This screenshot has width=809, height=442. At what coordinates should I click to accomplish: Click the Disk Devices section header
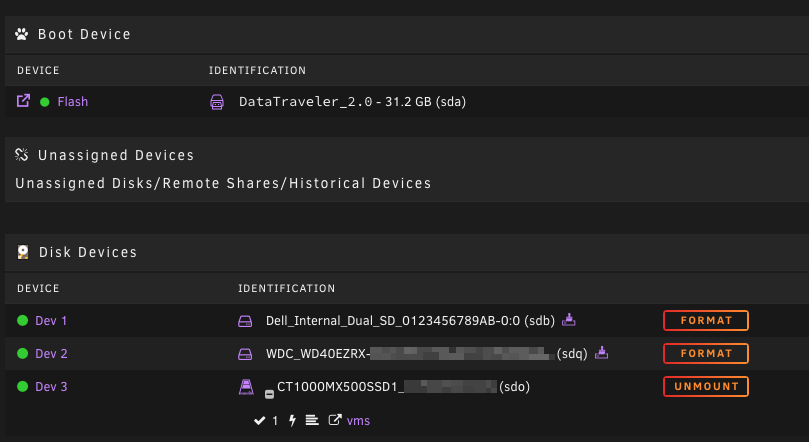pyautogui.click(x=88, y=252)
